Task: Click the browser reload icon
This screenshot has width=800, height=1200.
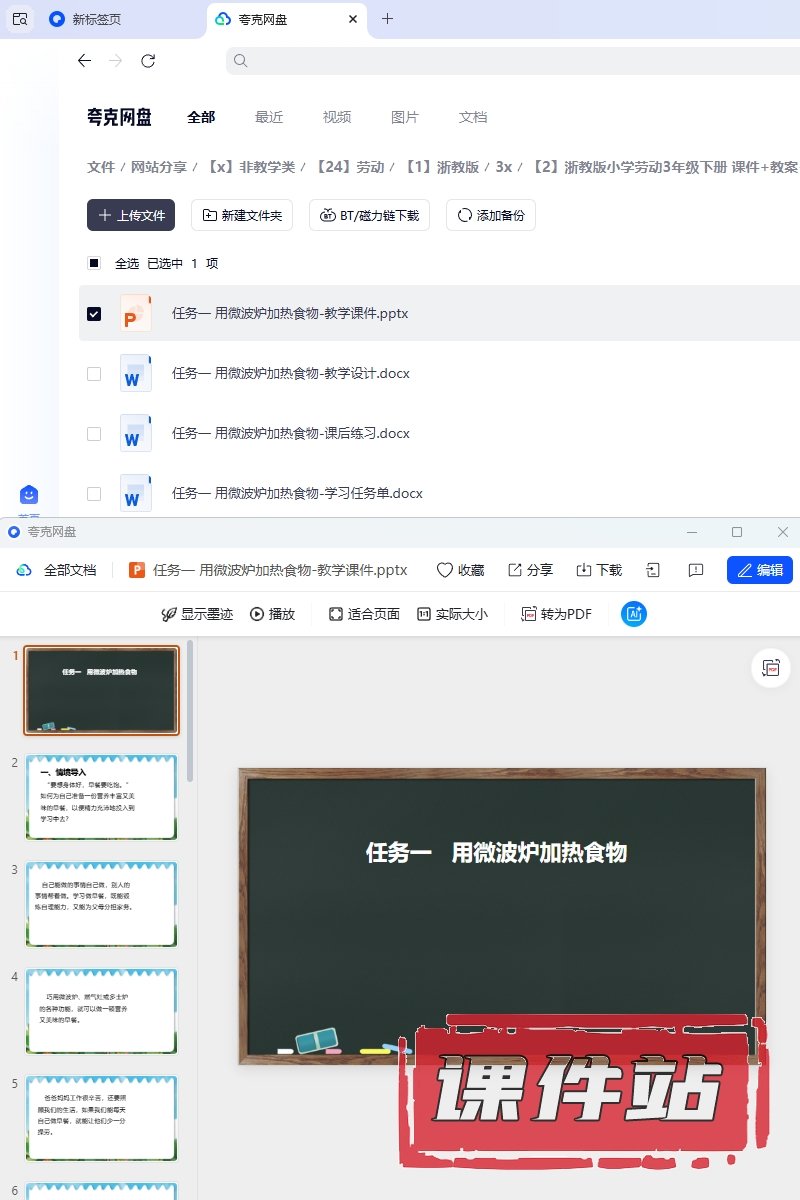Action: [x=148, y=61]
